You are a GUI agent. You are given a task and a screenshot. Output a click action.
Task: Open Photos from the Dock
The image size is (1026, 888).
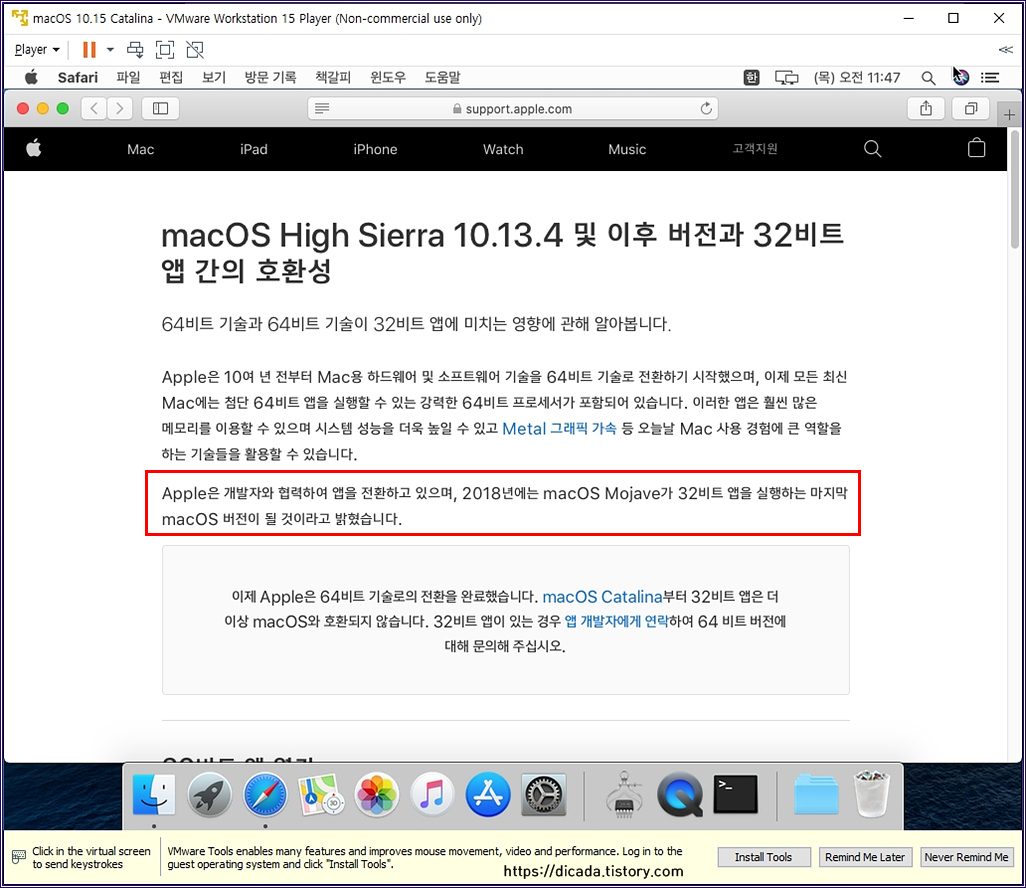click(376, 796)
